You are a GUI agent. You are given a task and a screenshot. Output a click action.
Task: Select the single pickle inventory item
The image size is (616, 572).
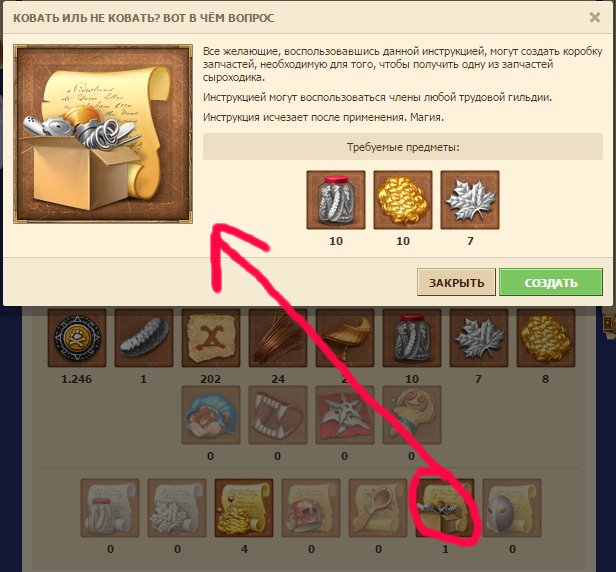(144, 337)
